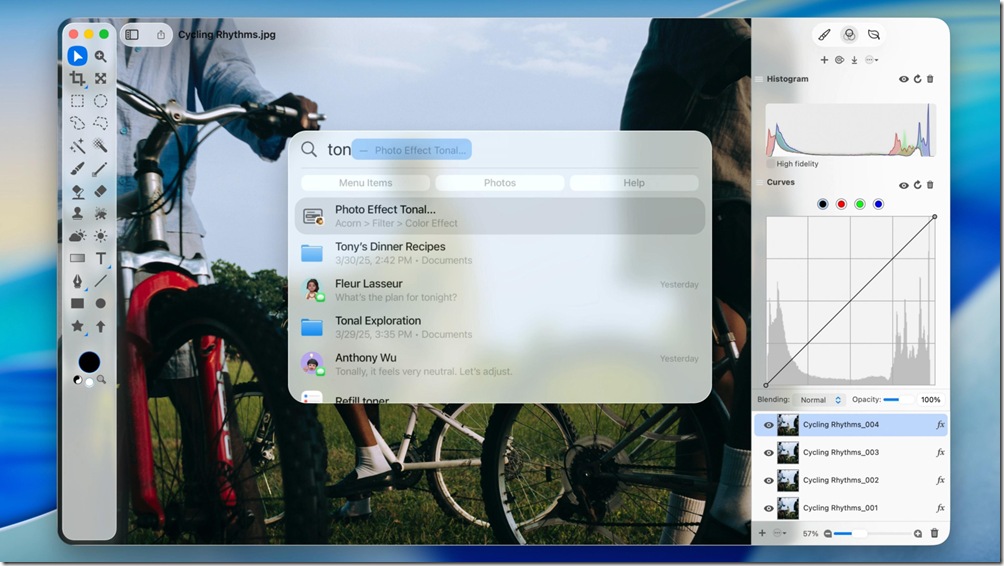
Task: Reset the Histogram using its refresh icon
Action: pyautogui.click(x=917, y=79)
